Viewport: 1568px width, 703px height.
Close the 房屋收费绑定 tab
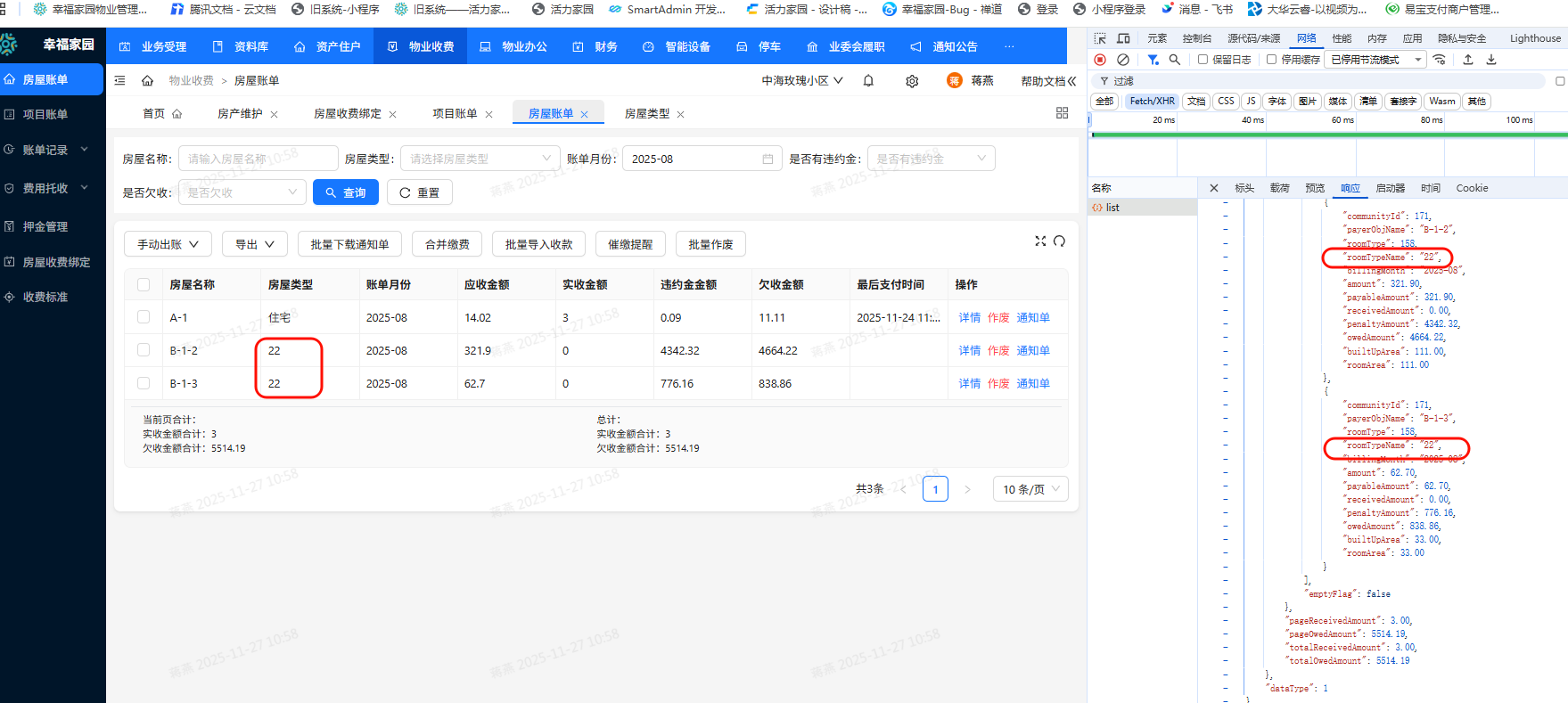tap(393, 114)
